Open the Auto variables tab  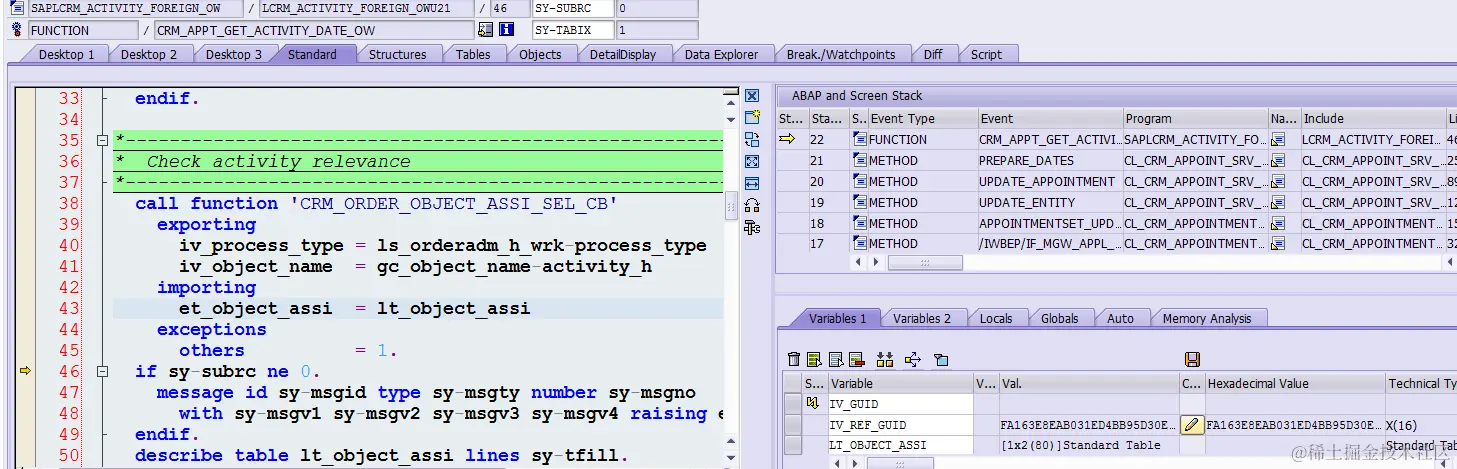coord(1120,318)
